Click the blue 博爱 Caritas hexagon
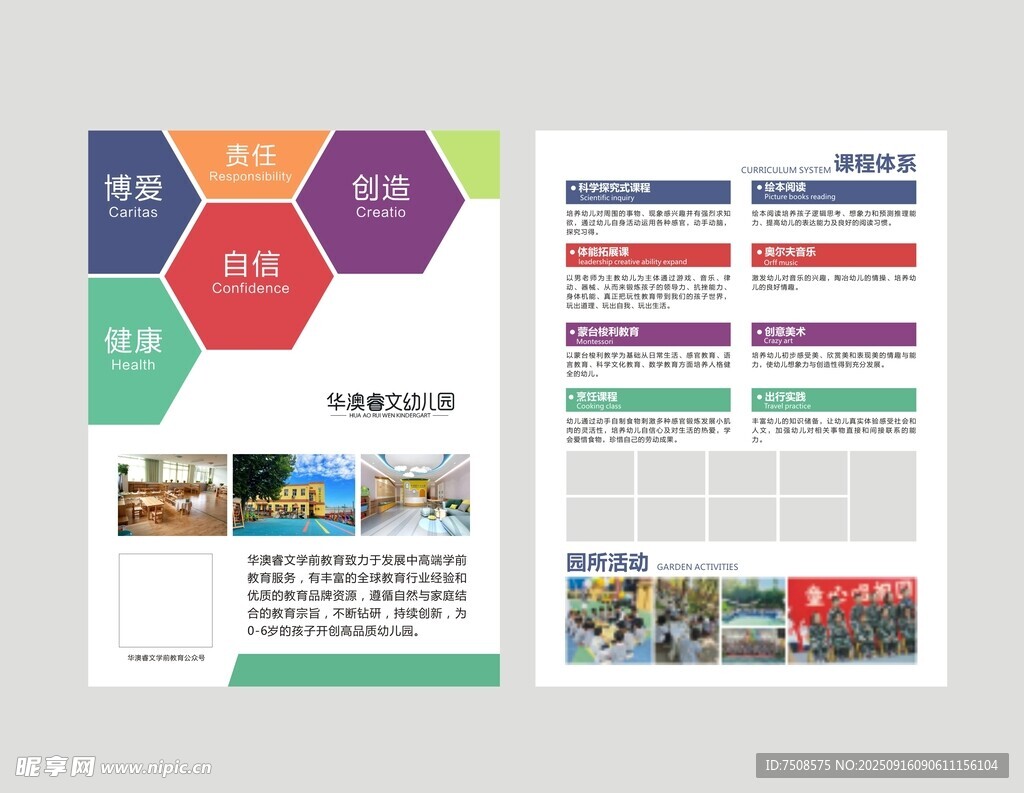 (133, 197)
